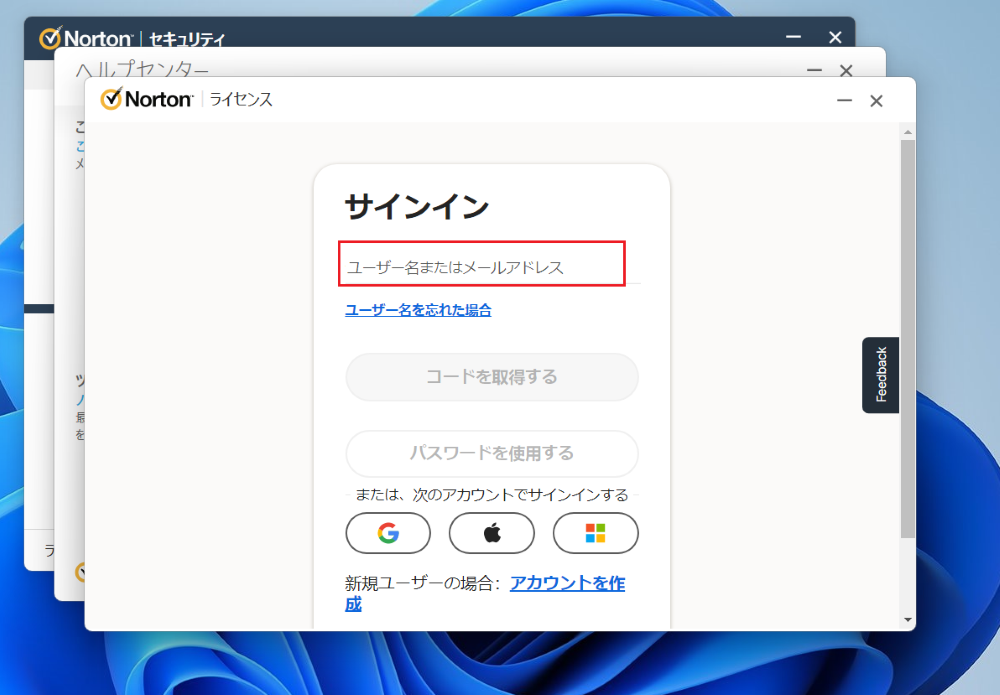Click the username or email address field
Screen dimensions: 1000x695
click(x=492, y=266)
